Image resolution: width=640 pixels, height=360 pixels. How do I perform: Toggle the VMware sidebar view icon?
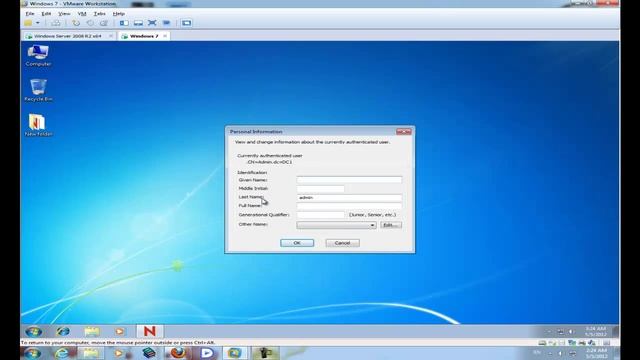coord(124,23)
